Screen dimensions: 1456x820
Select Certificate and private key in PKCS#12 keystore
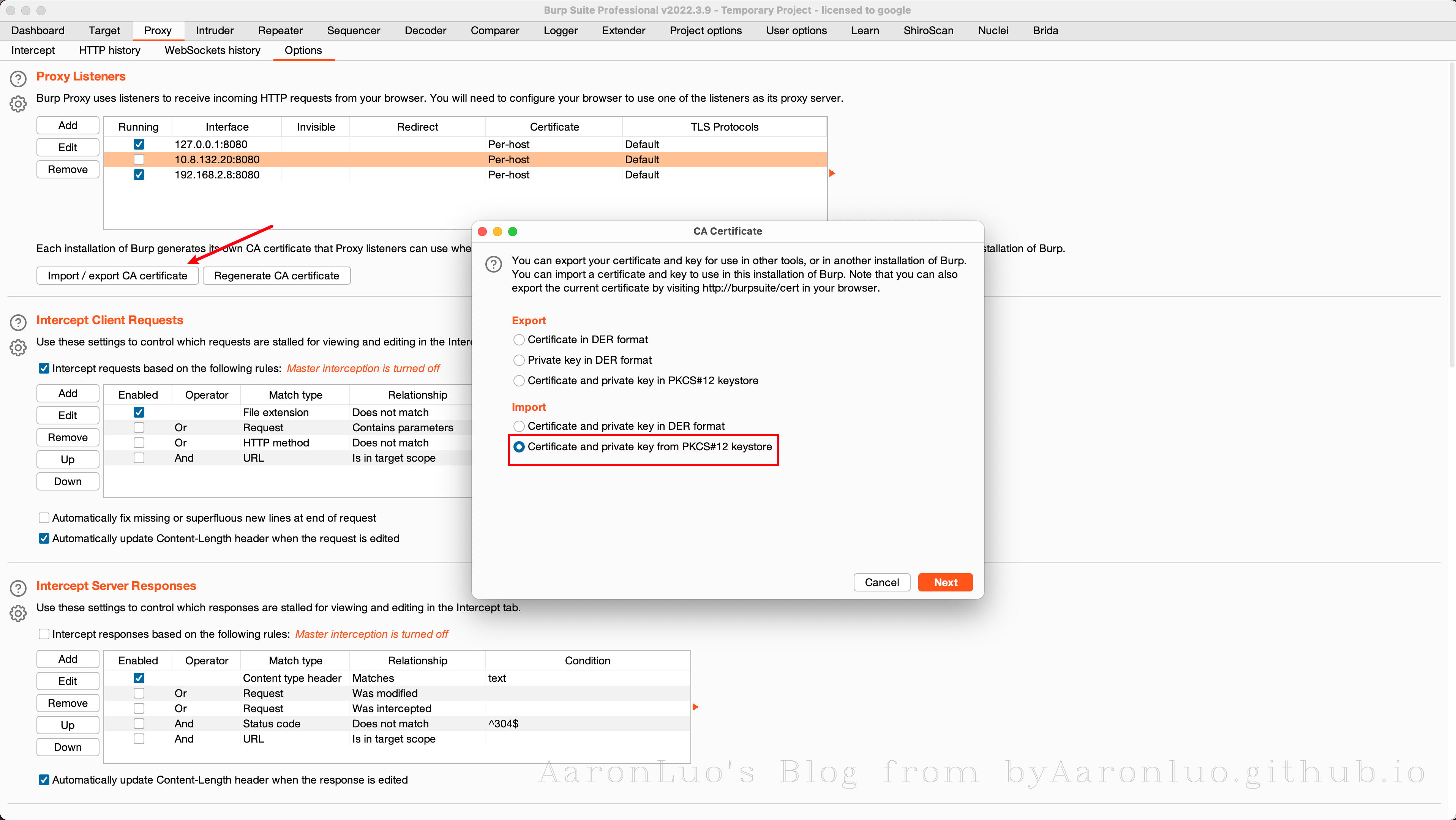(518, 381)
